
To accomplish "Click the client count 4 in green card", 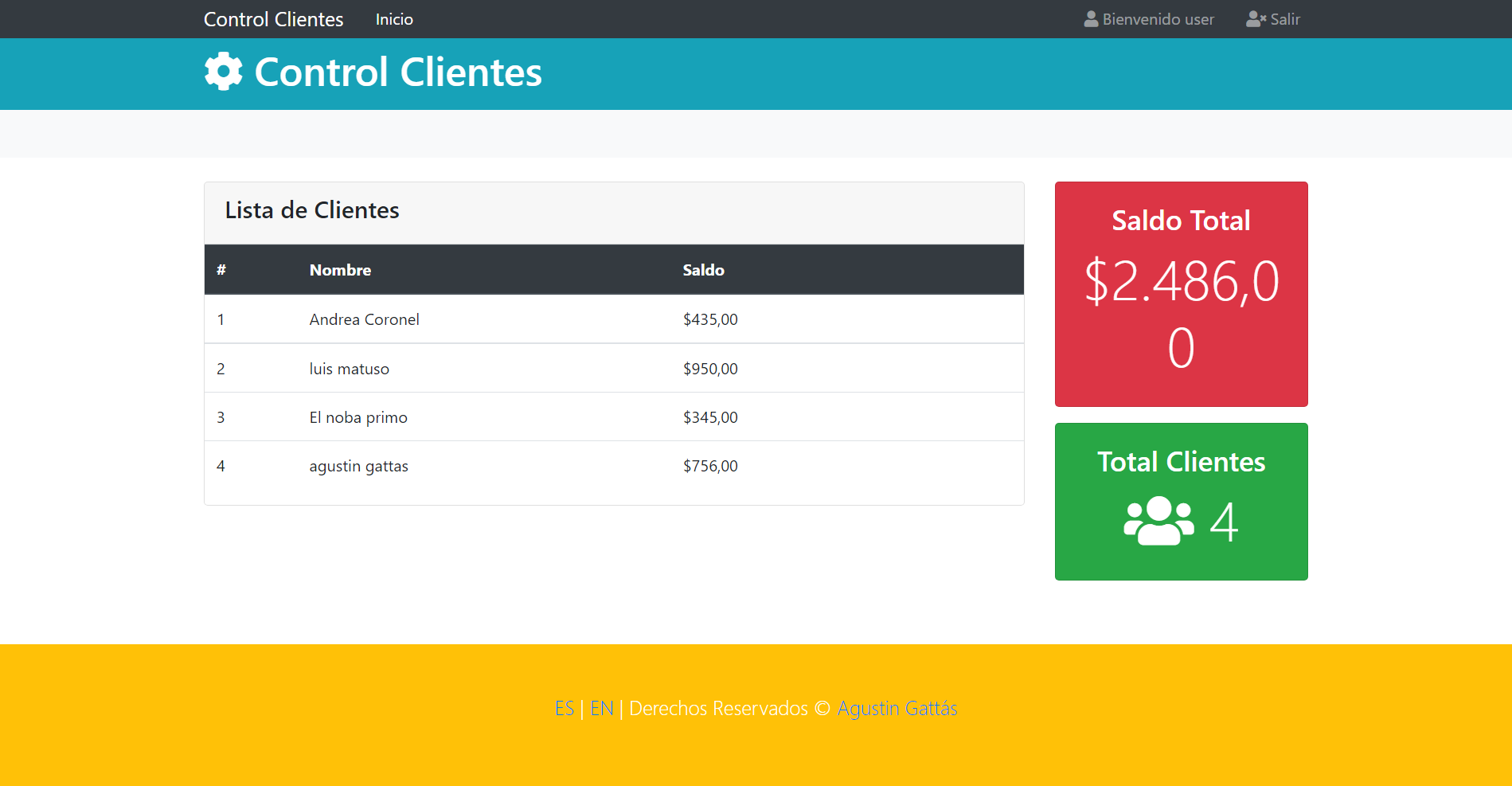I will pos(1224,522).
